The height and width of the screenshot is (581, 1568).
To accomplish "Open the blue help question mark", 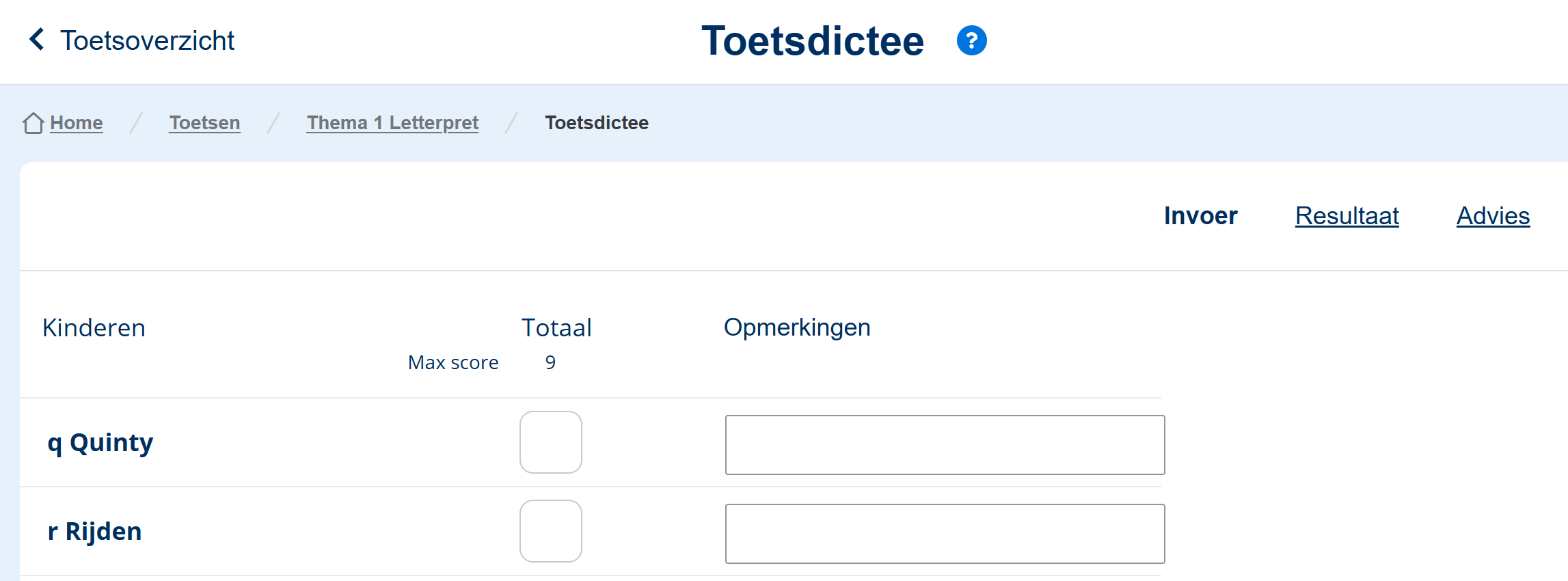I will [971, 40].
